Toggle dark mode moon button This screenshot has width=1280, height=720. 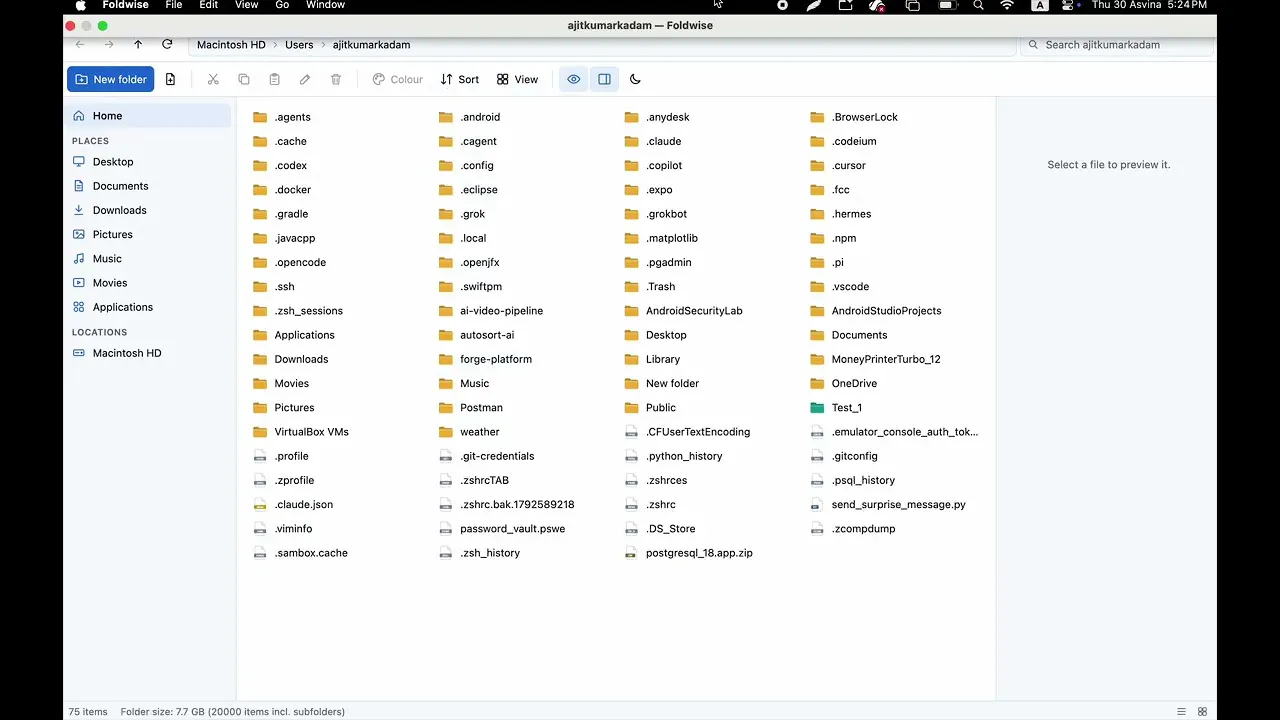(x=635, y=79)
